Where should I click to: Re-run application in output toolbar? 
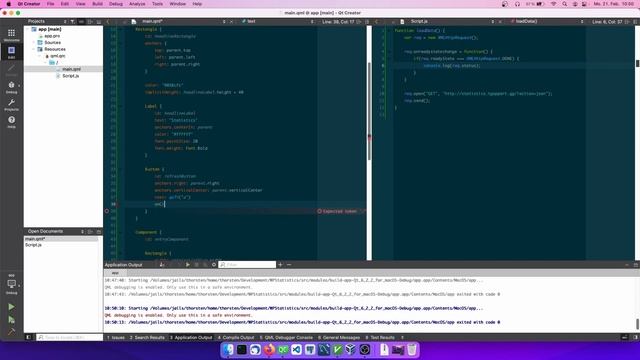point(188,264)
